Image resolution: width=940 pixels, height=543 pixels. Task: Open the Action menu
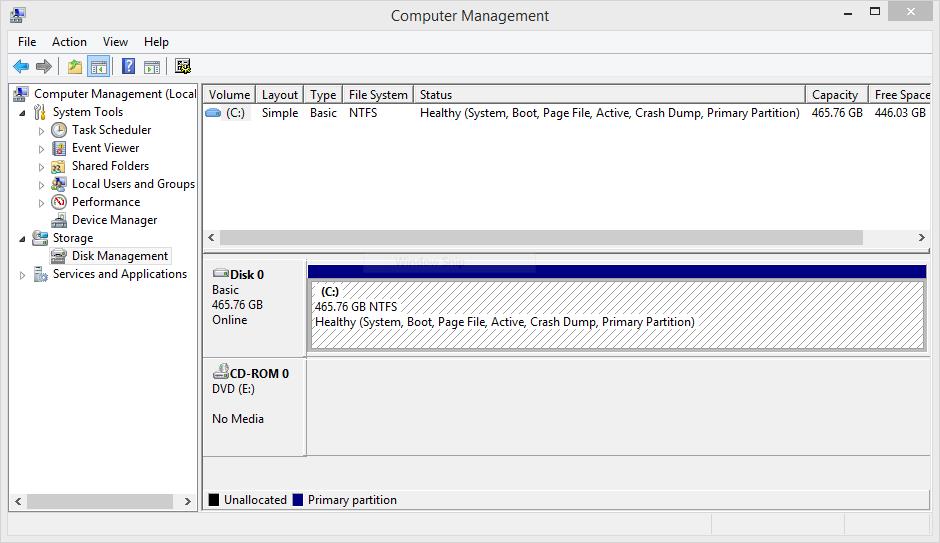point(69,42)
